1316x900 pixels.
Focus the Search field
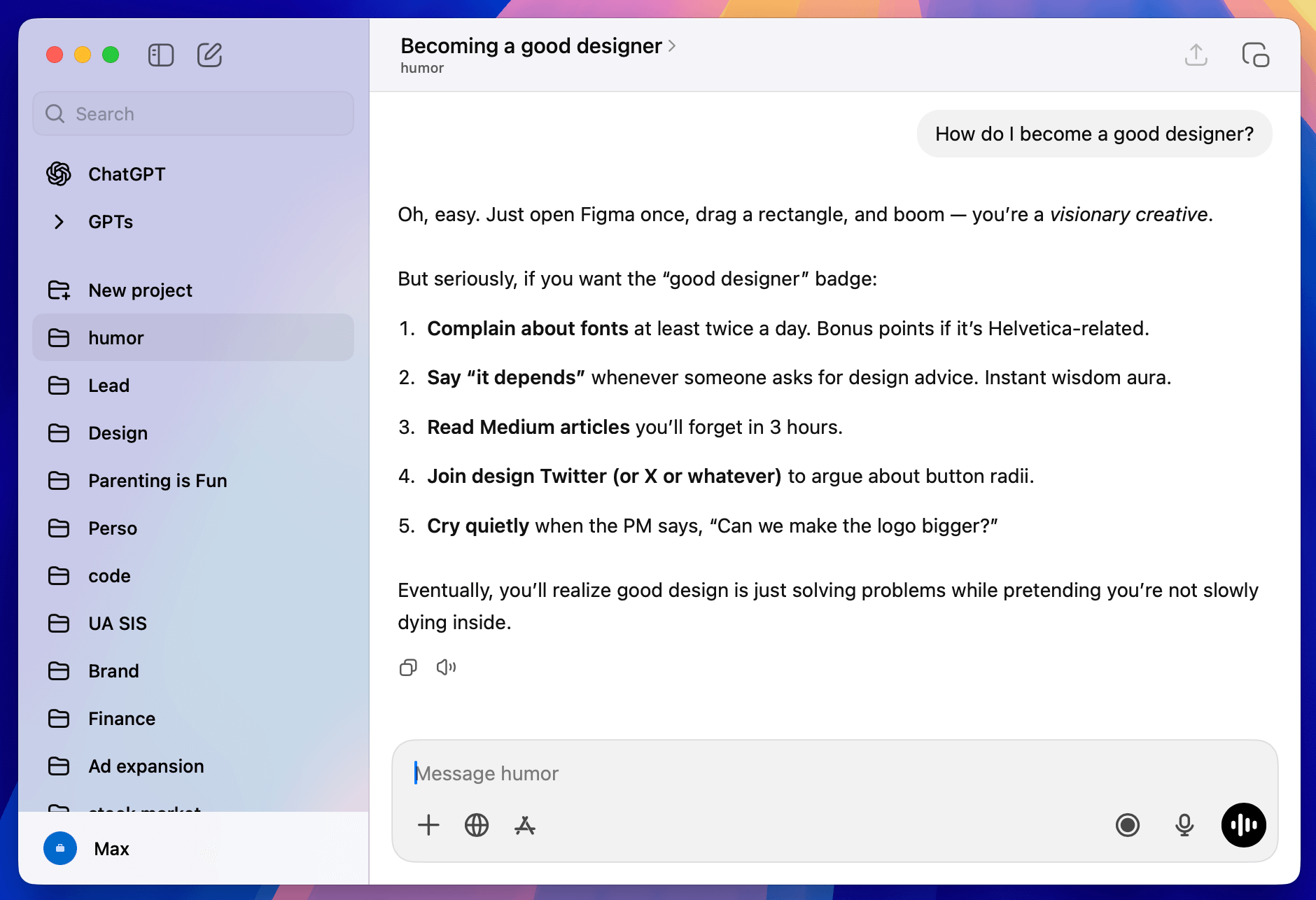pyautogui.click(x=193, y=114)
